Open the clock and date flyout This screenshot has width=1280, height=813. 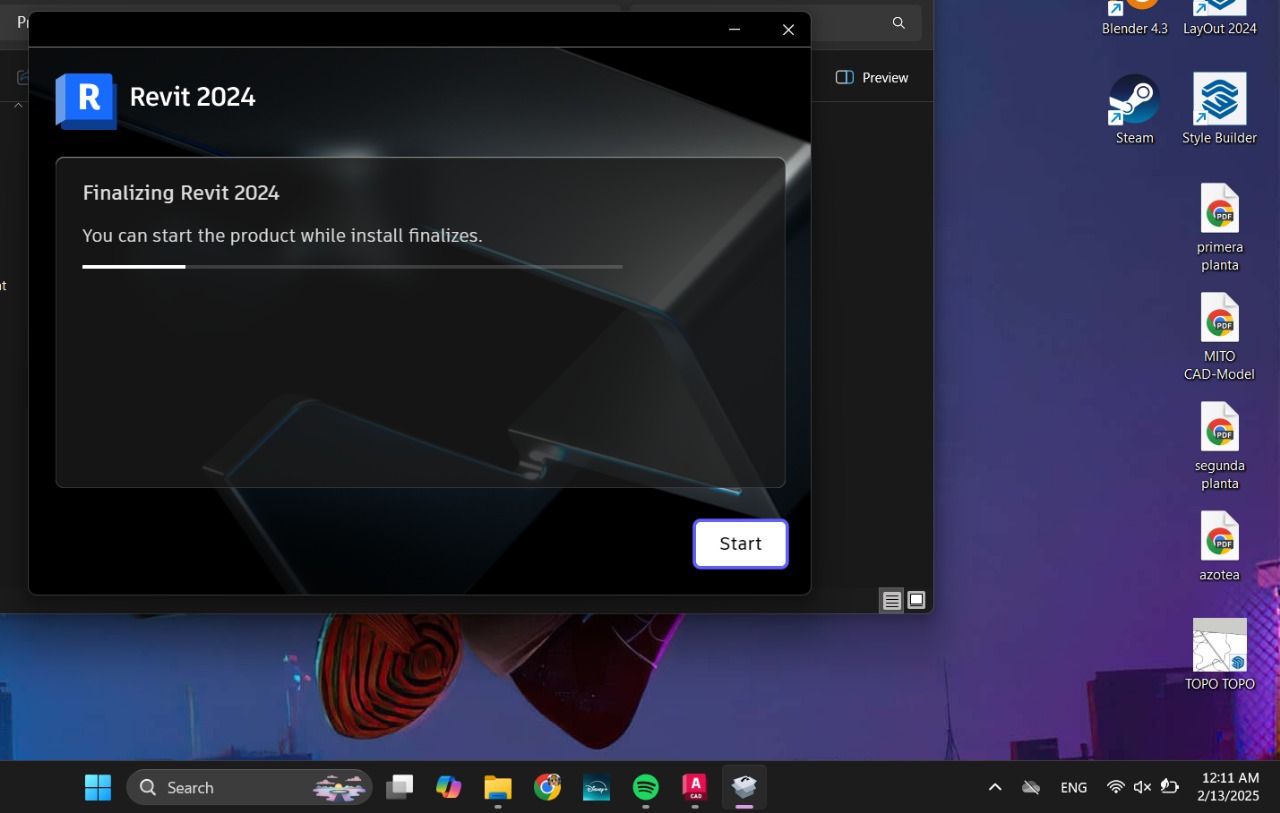pyautogui.click(x=1230, y=787)
